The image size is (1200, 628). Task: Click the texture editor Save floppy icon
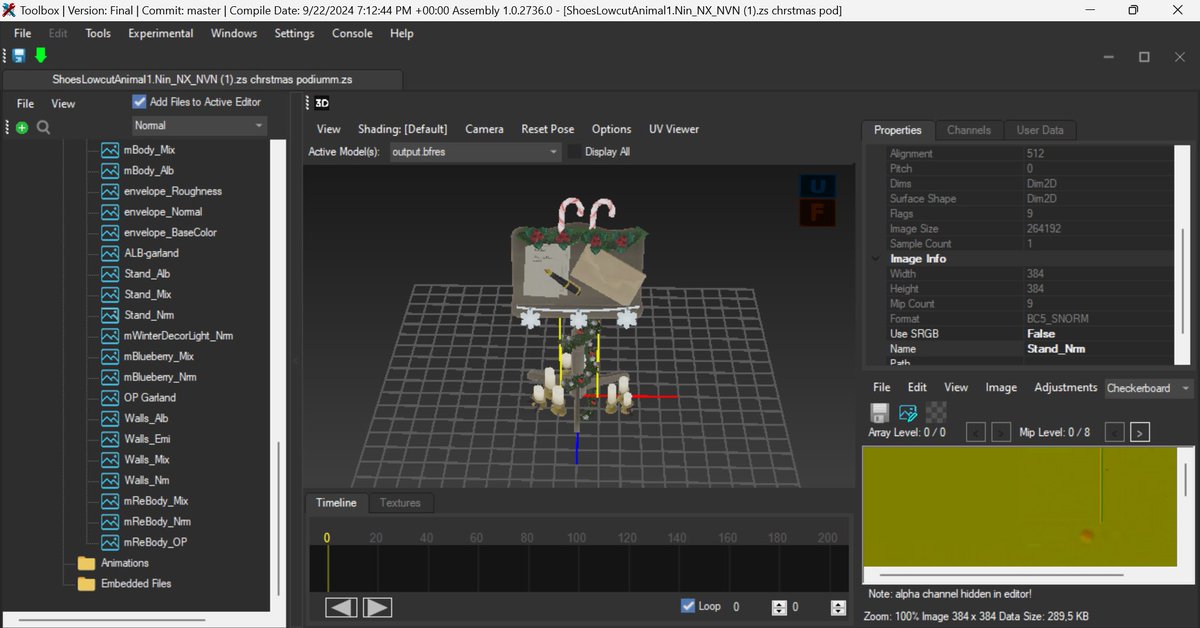(x=879, y=412)
